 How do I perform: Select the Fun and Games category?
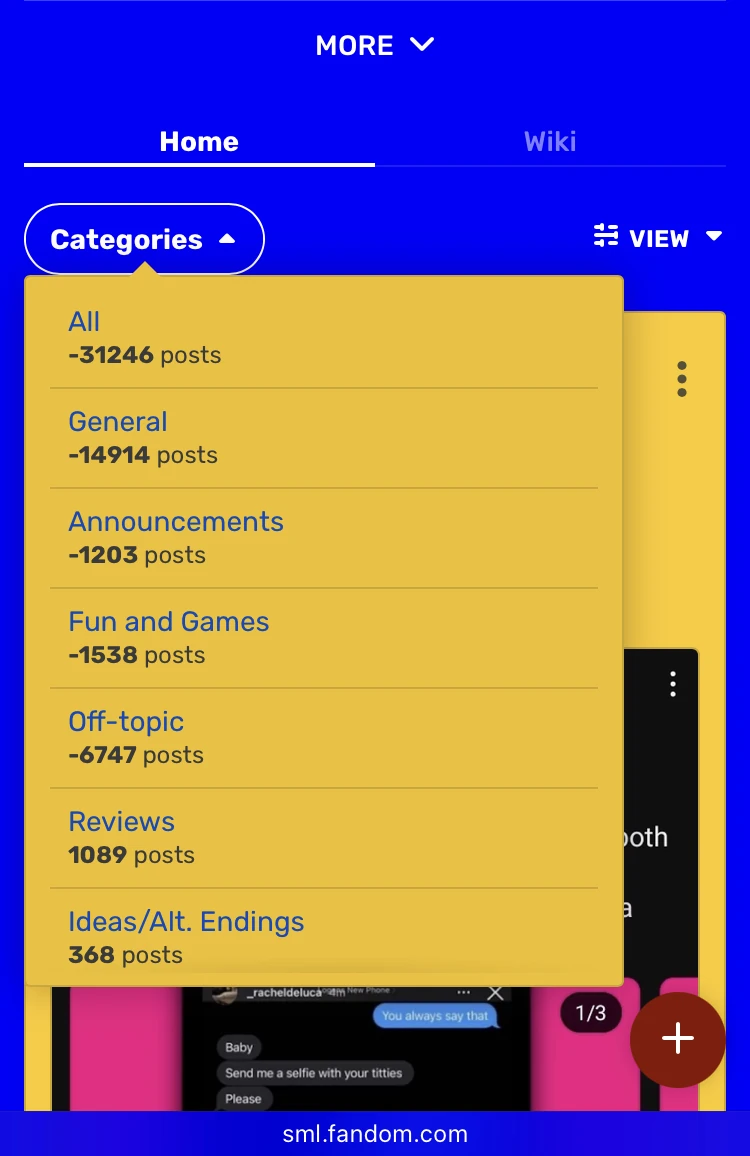pos(168,621)
